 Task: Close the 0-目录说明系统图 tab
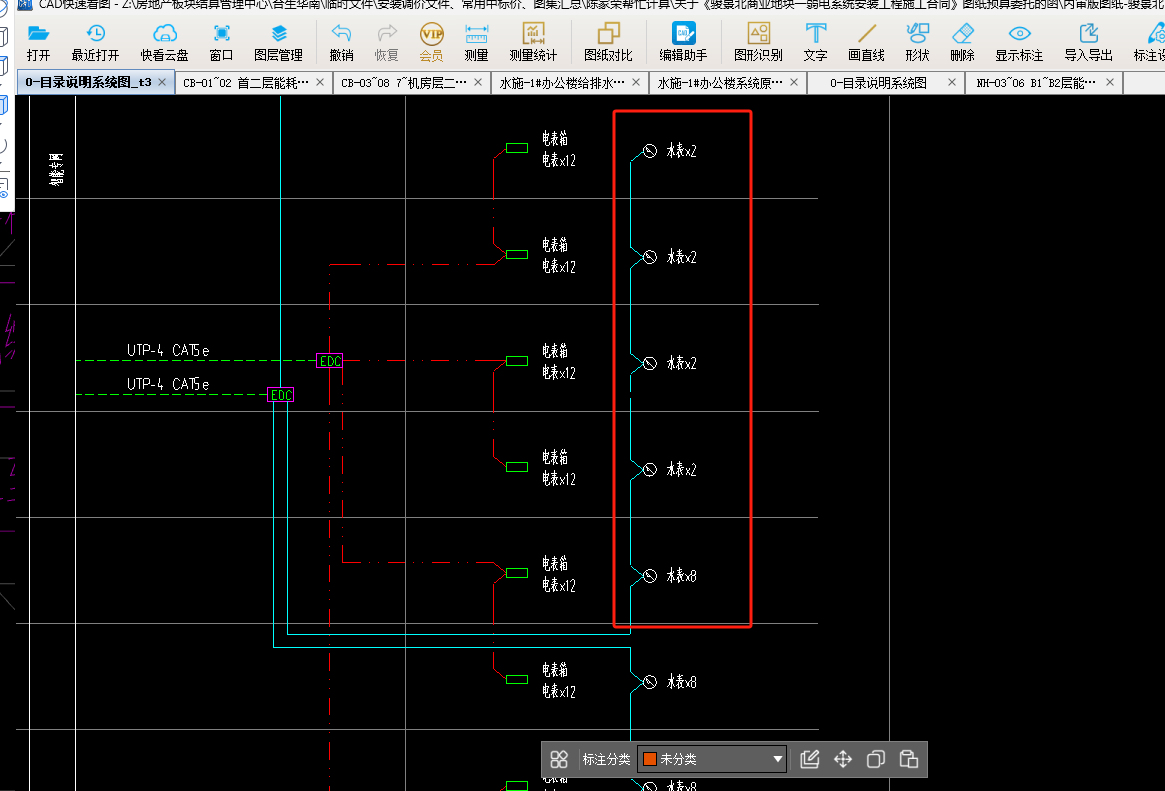pos(952,82)
